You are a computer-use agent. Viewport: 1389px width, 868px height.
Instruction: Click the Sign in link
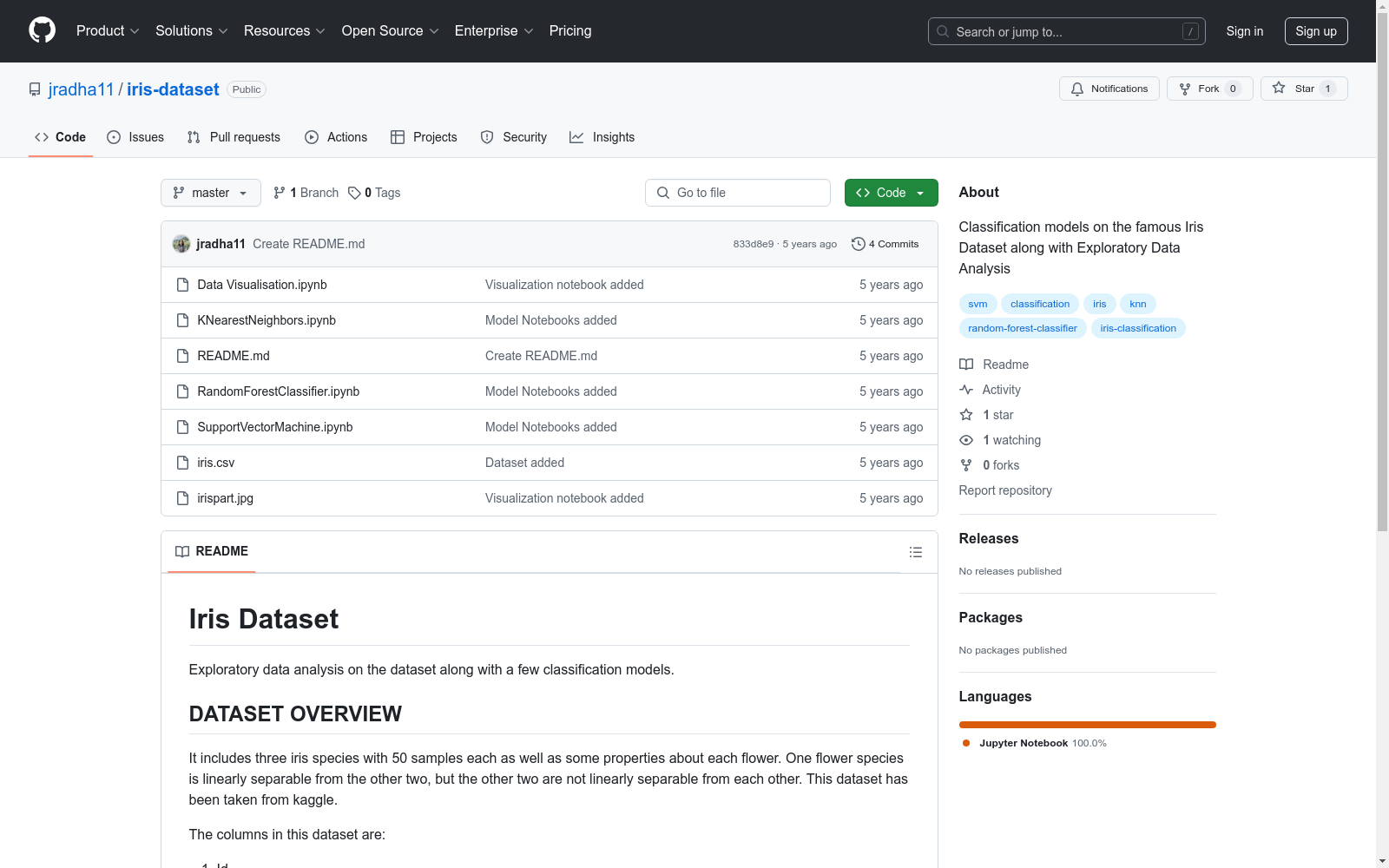1245,31
